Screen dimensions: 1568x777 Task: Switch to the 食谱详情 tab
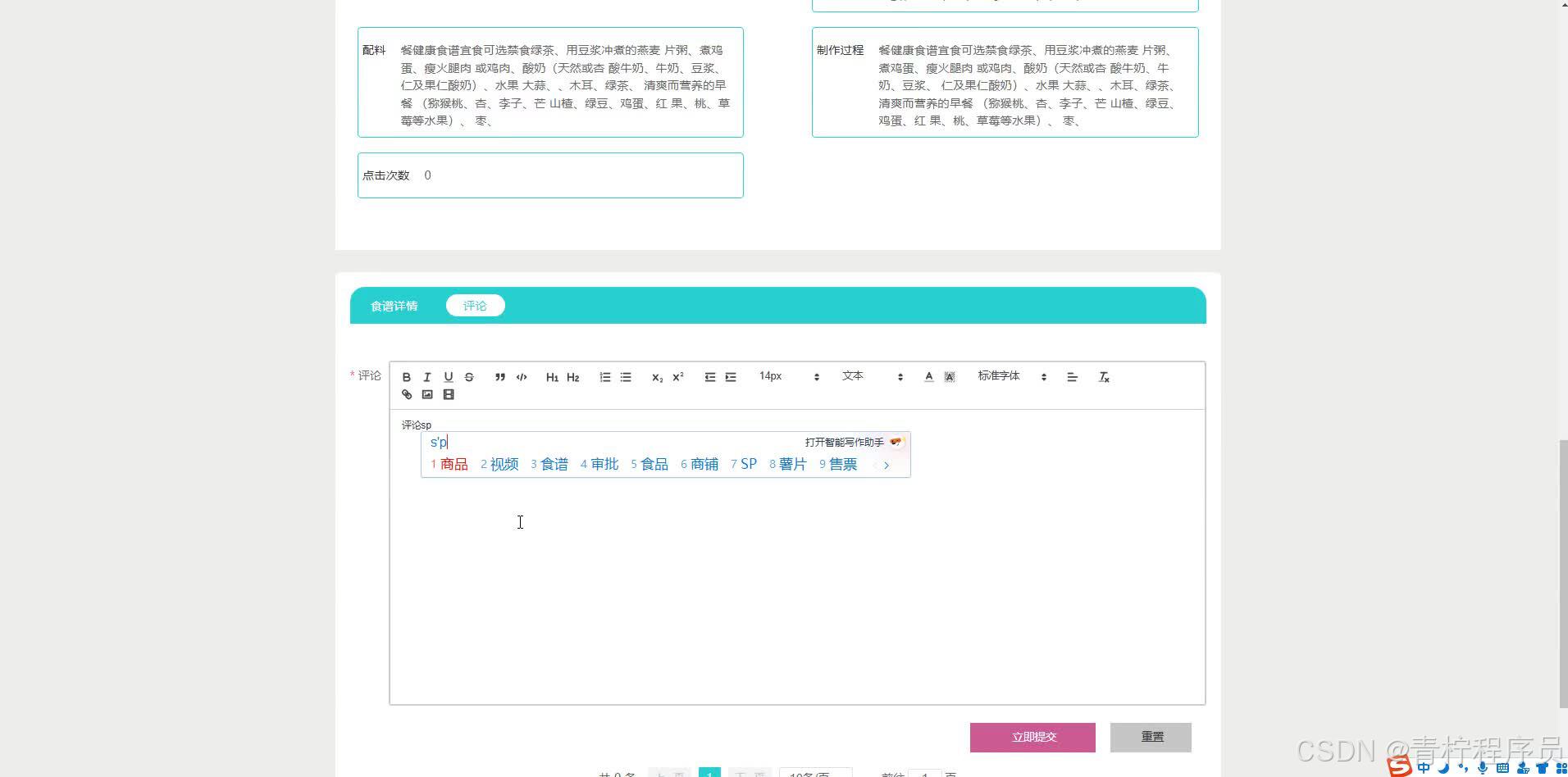394,306
